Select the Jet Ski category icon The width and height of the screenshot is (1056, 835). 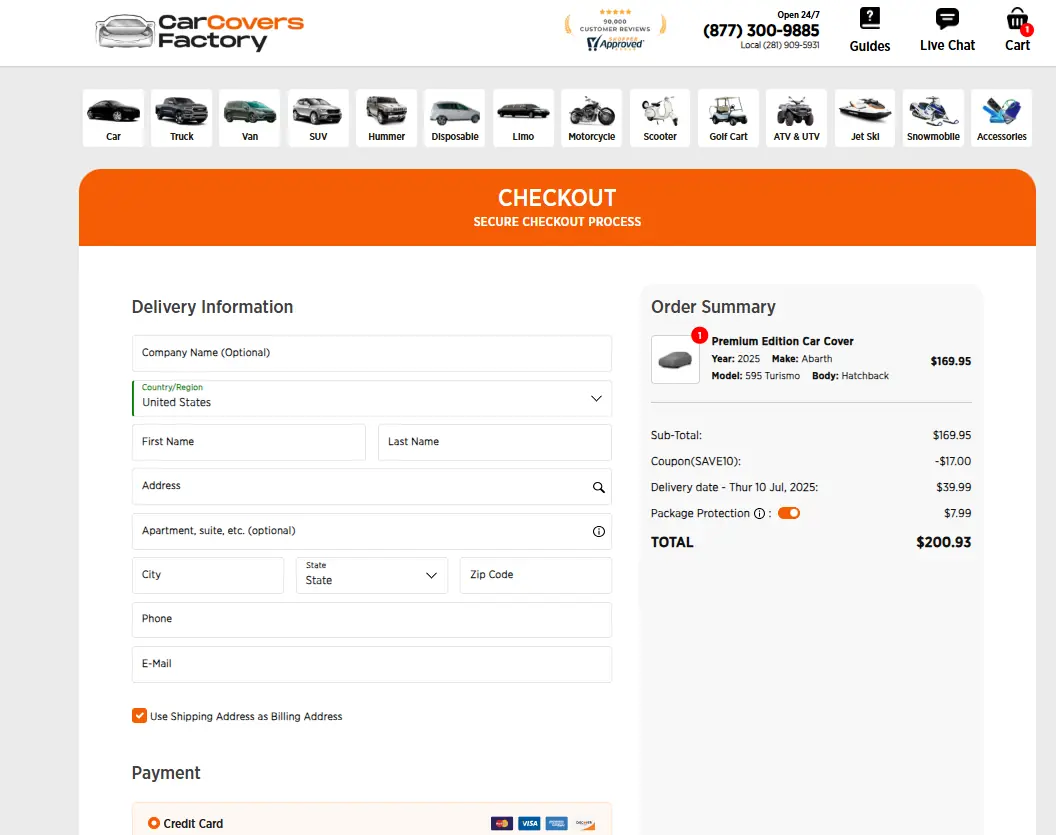864,118
